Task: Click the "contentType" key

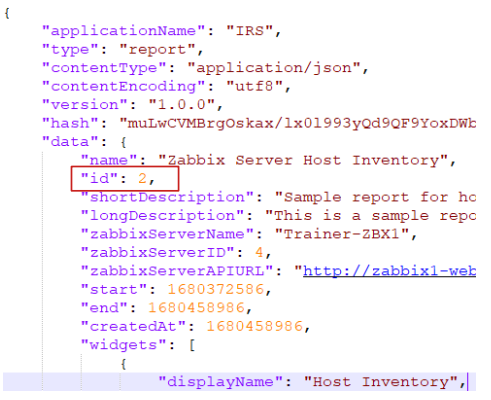Action: pyautogui.click(x=104, y=68)
